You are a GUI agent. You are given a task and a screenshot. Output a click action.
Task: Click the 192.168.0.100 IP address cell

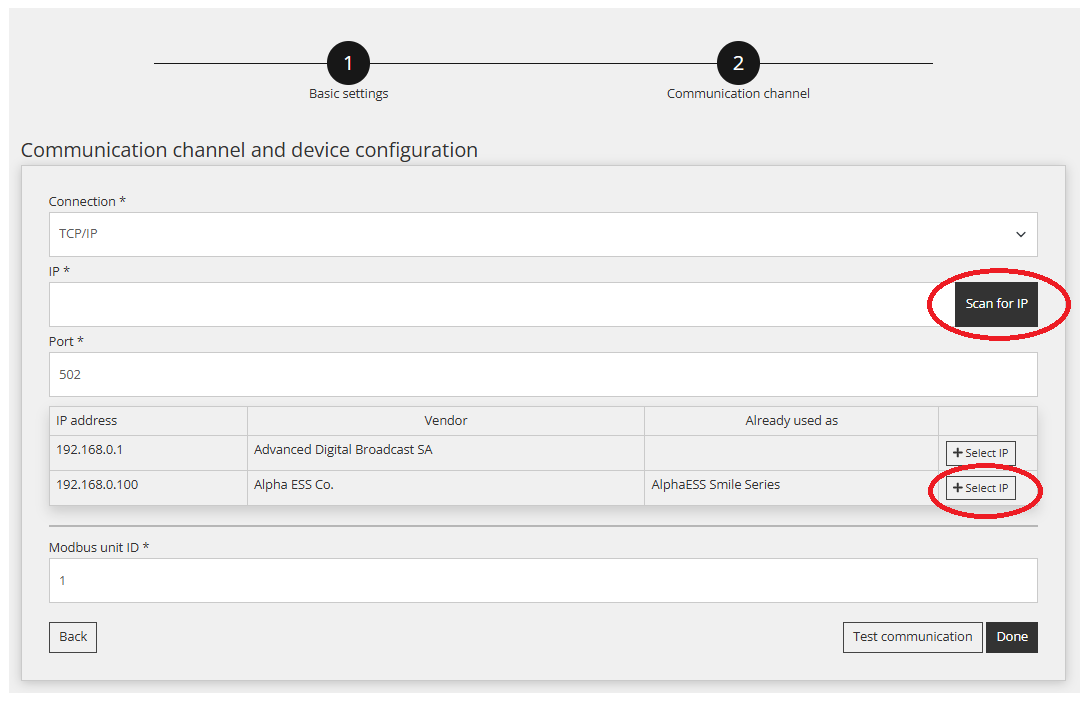pyautogui.click(x=149, y=488)
